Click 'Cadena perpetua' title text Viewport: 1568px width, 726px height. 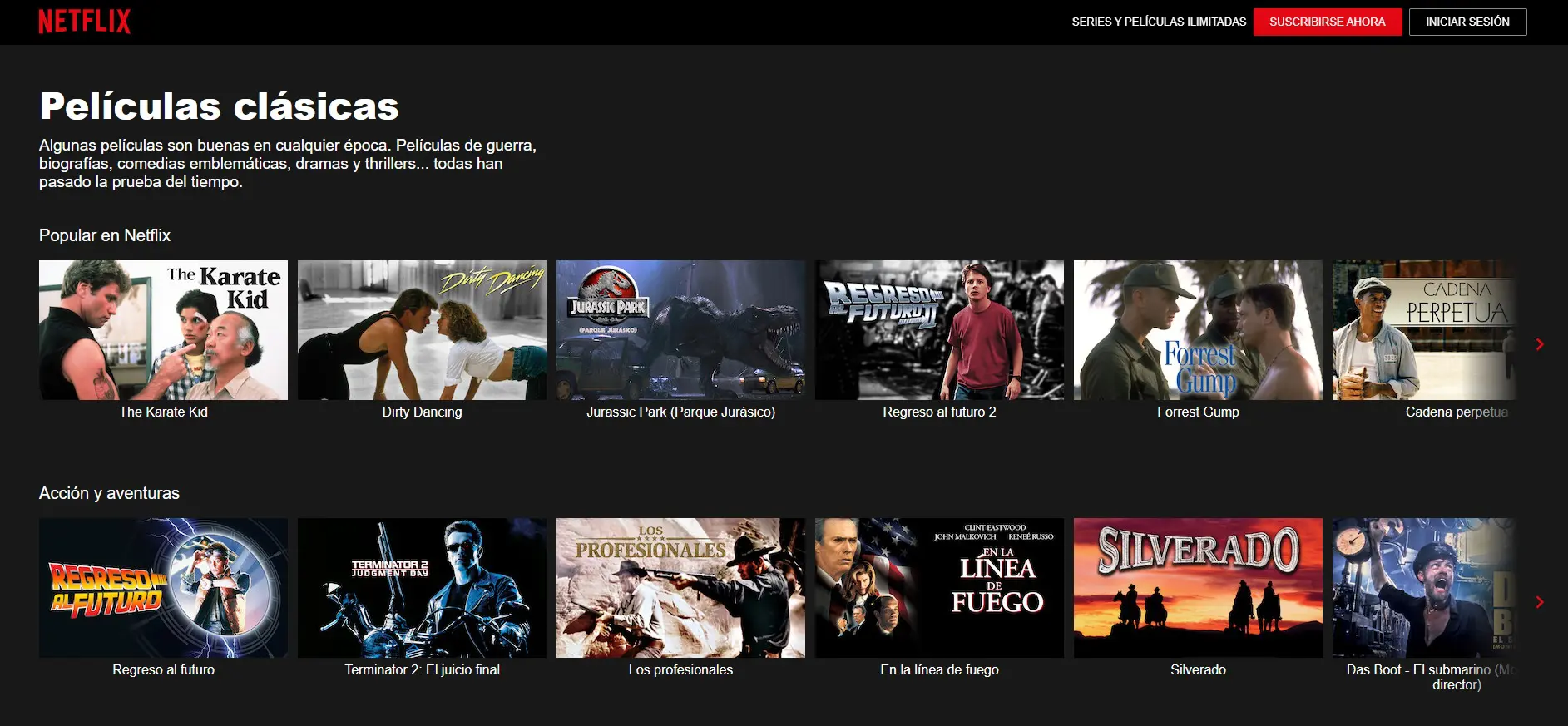click(1457, 412)
